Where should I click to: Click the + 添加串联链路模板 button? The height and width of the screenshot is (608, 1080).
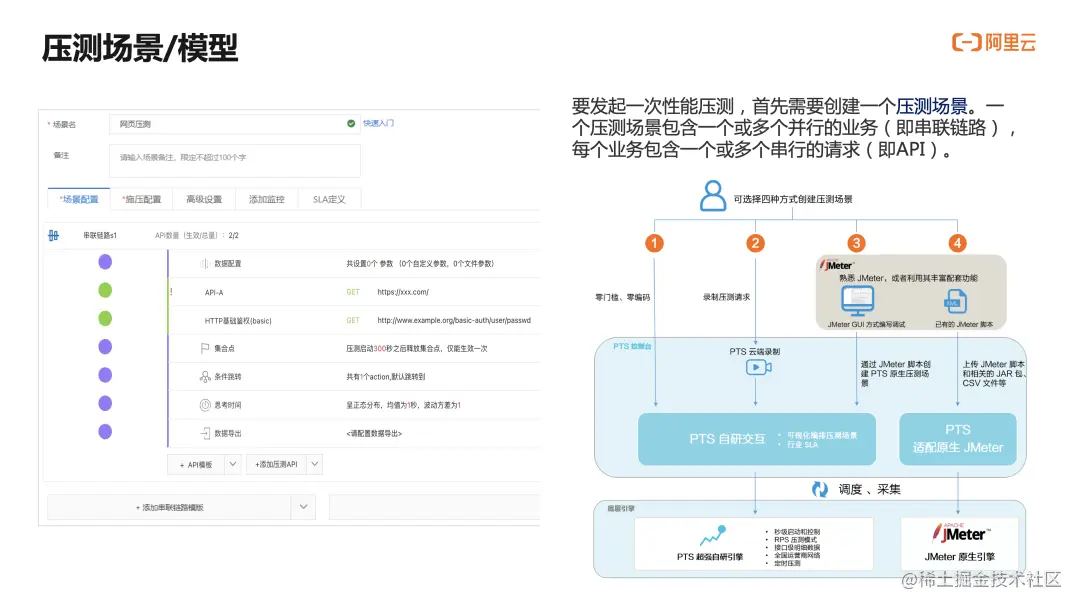pos(169,507)
